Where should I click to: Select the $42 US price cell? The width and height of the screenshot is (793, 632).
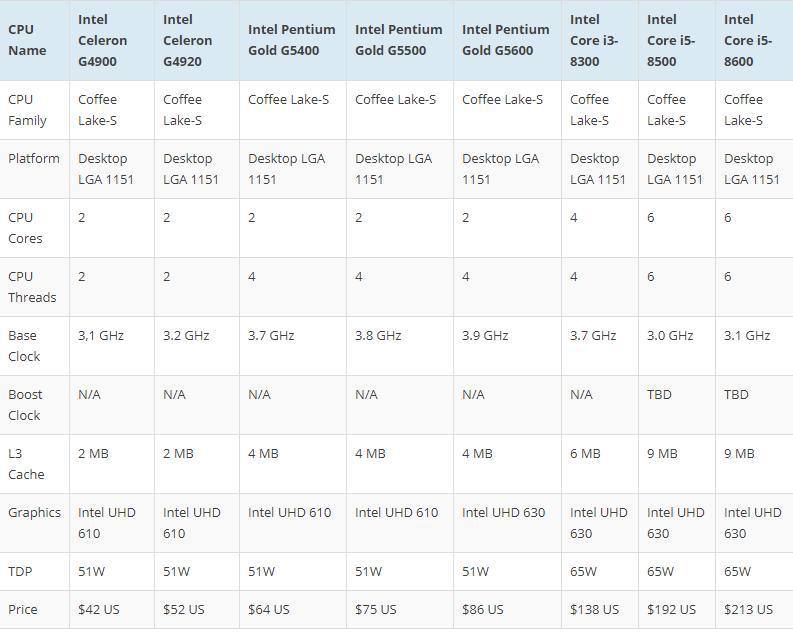[99, 610]
